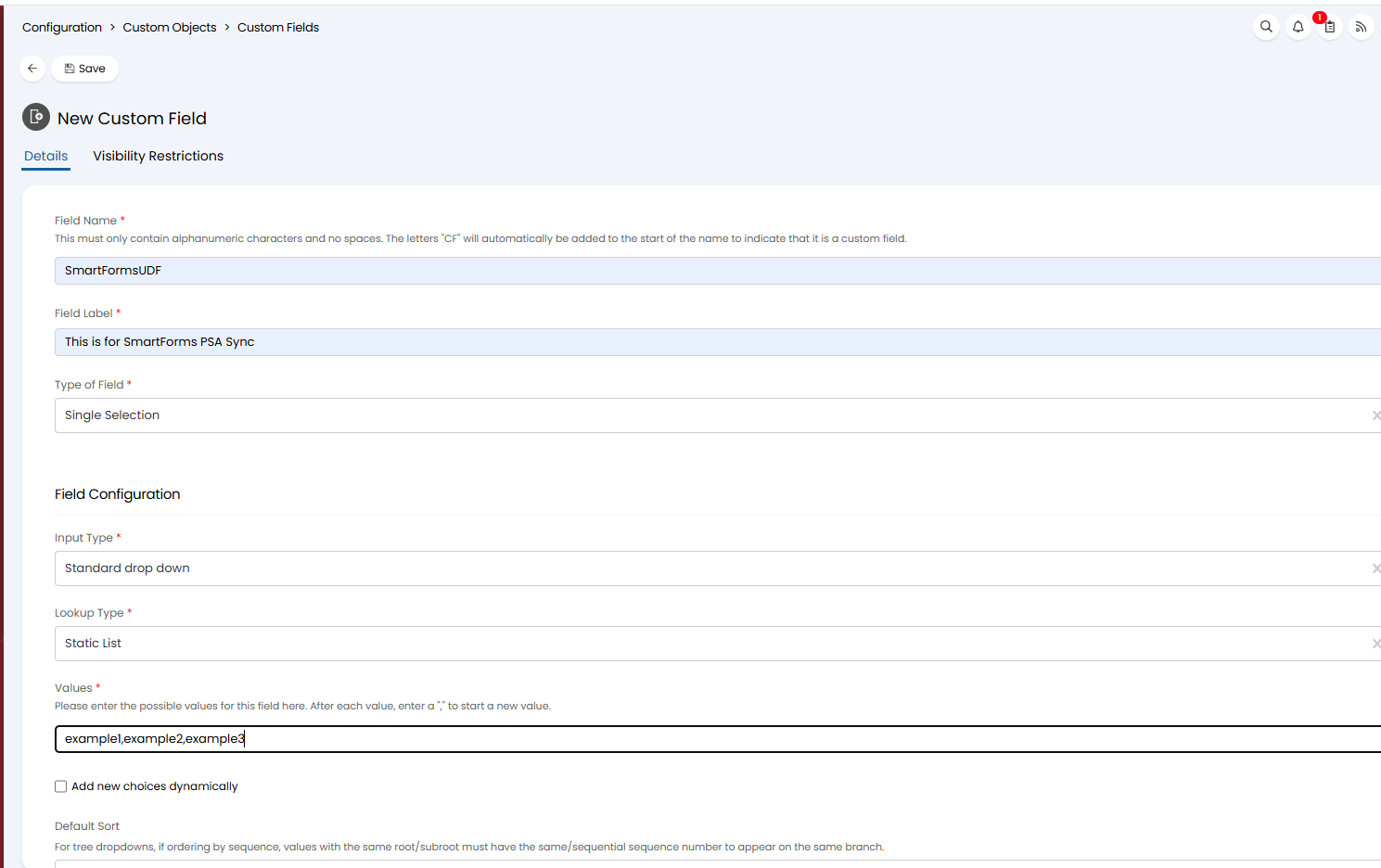Open the notifications bell
Screen dimensions: 1381x868
click(x=1298, y=27)
